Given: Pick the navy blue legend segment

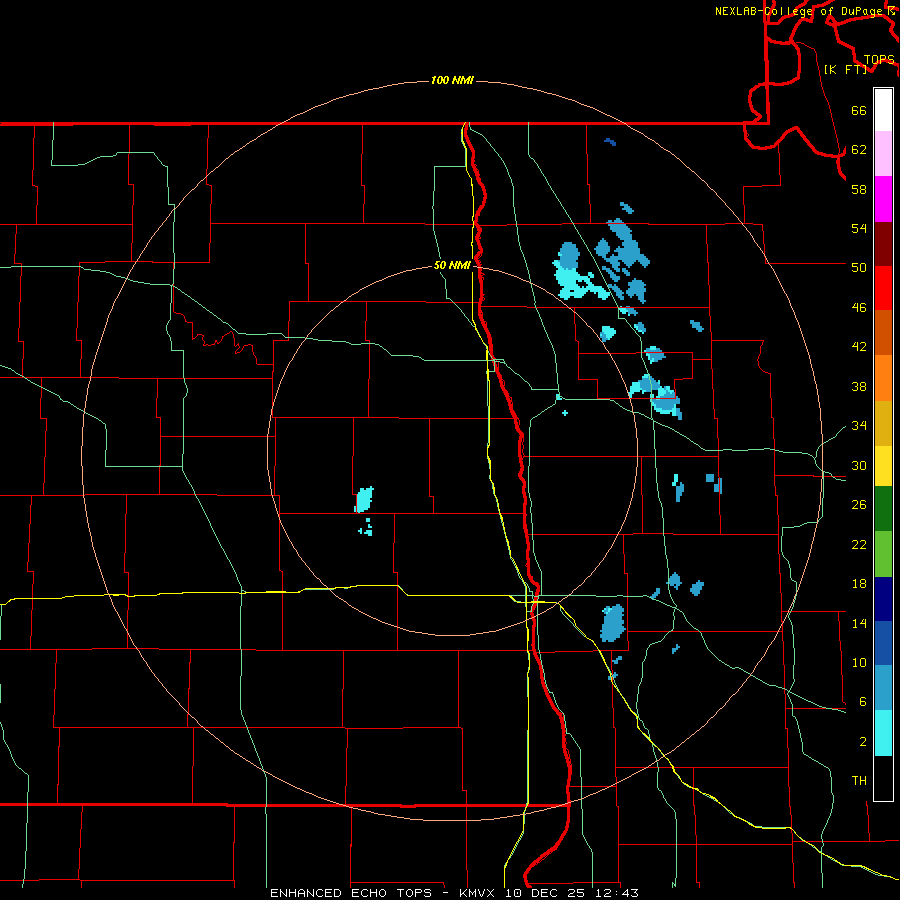Looking at the screenshot, I should 883,599.
